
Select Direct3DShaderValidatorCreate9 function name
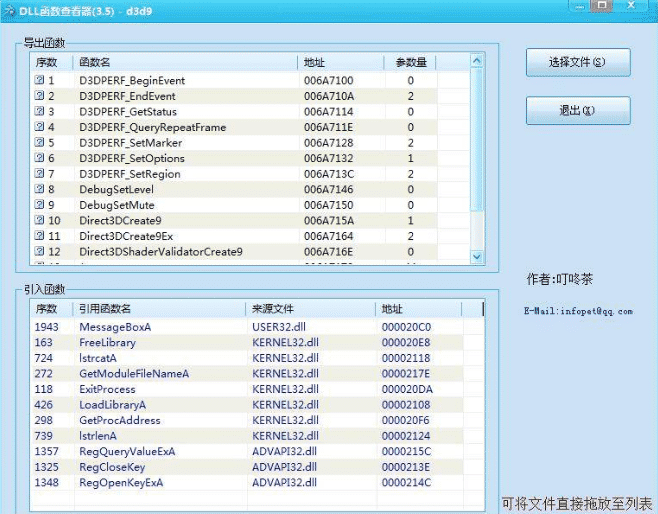click(161, 251)
